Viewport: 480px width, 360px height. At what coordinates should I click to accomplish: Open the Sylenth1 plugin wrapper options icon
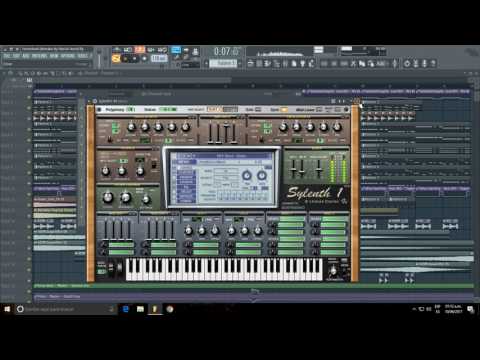(x=95, y=101)
